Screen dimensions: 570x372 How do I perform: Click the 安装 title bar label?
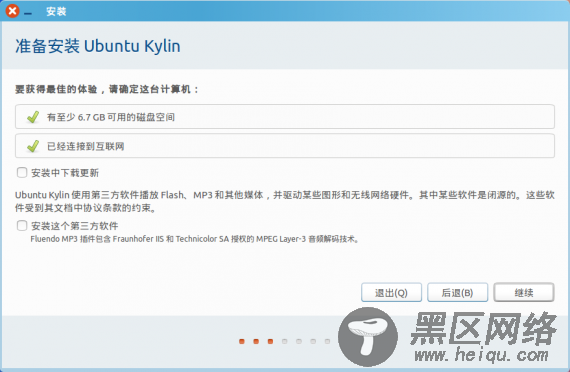tap(56, 11)
